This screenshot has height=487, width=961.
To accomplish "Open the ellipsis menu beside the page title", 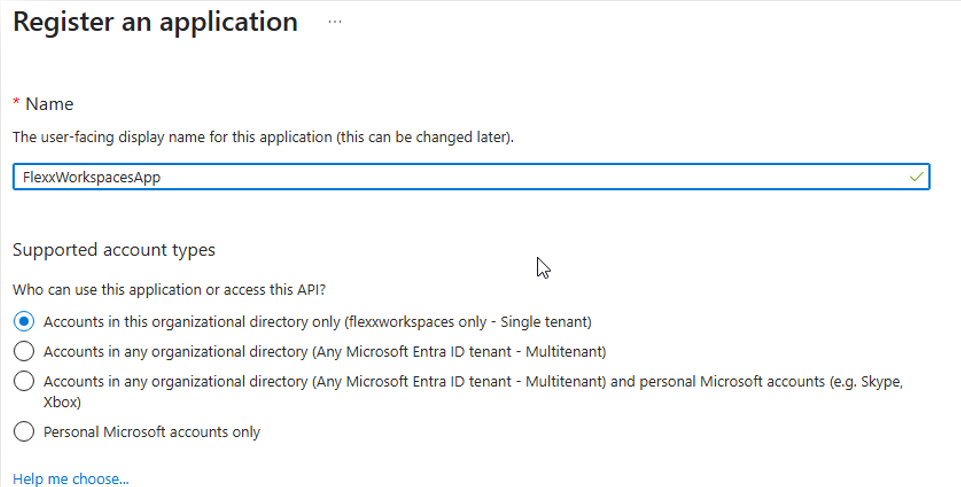I will (x=334, y=22).
